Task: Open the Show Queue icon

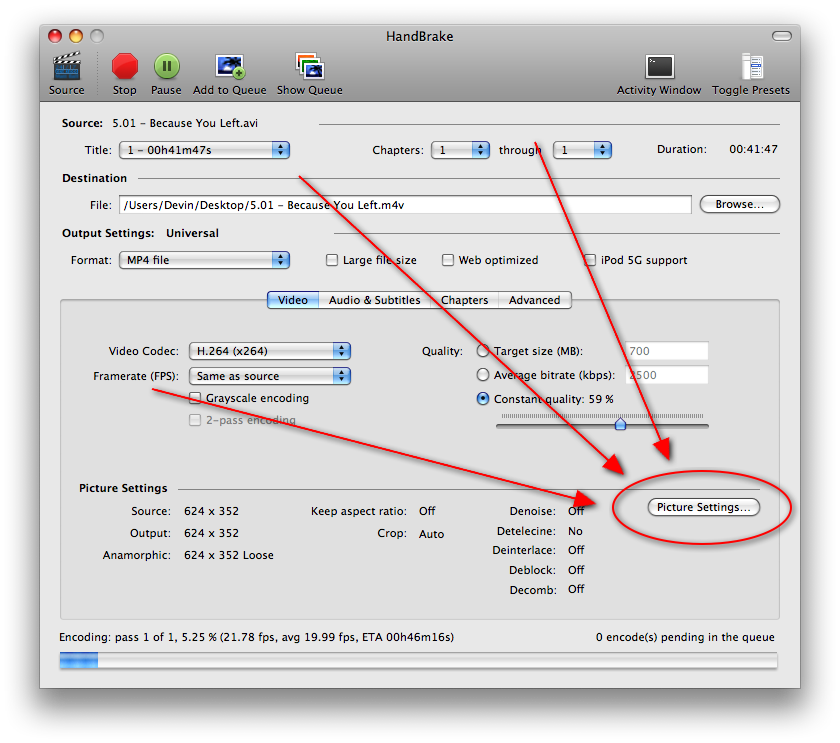Action: coord(310,66)
